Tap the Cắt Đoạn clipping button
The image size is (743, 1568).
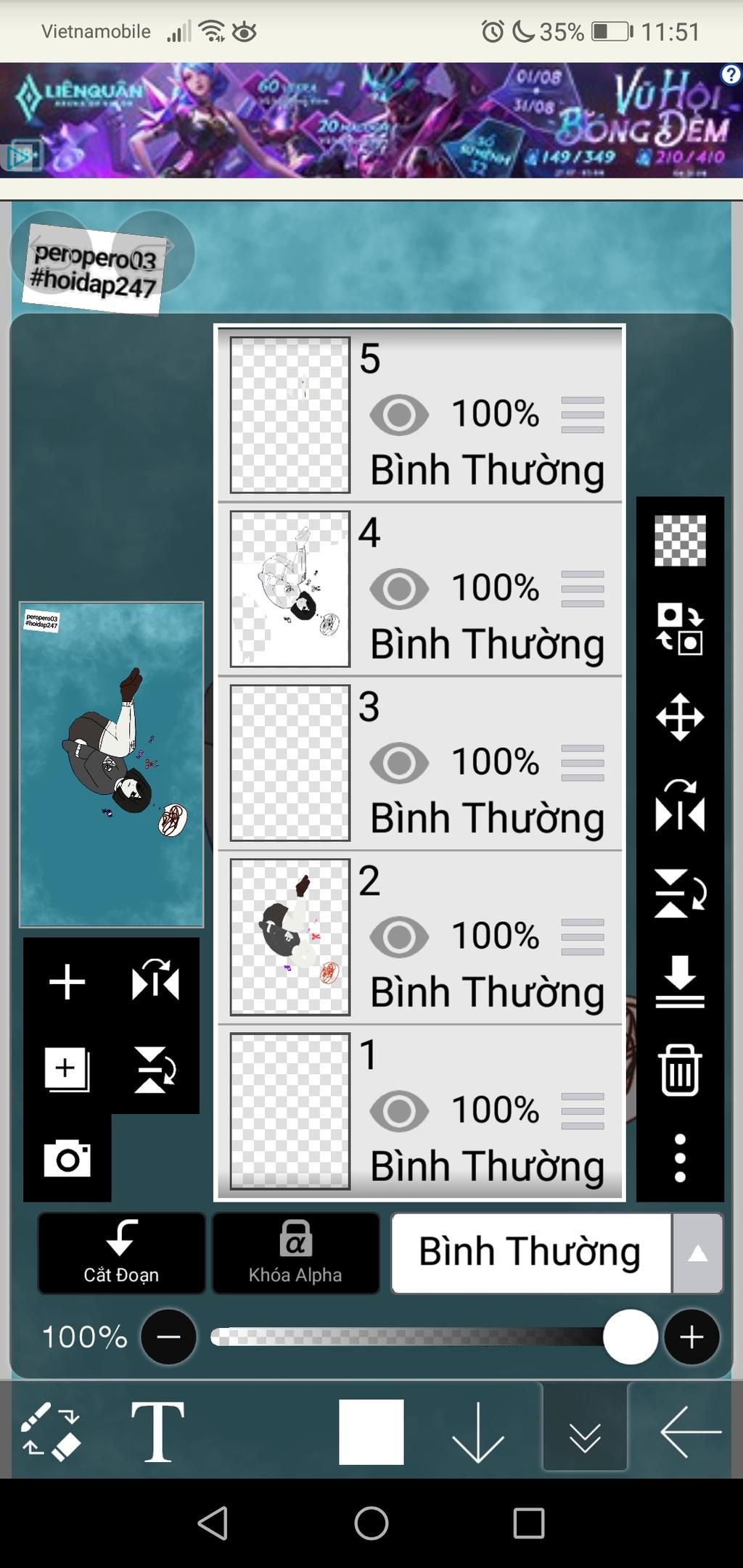tap(121, 1253)
